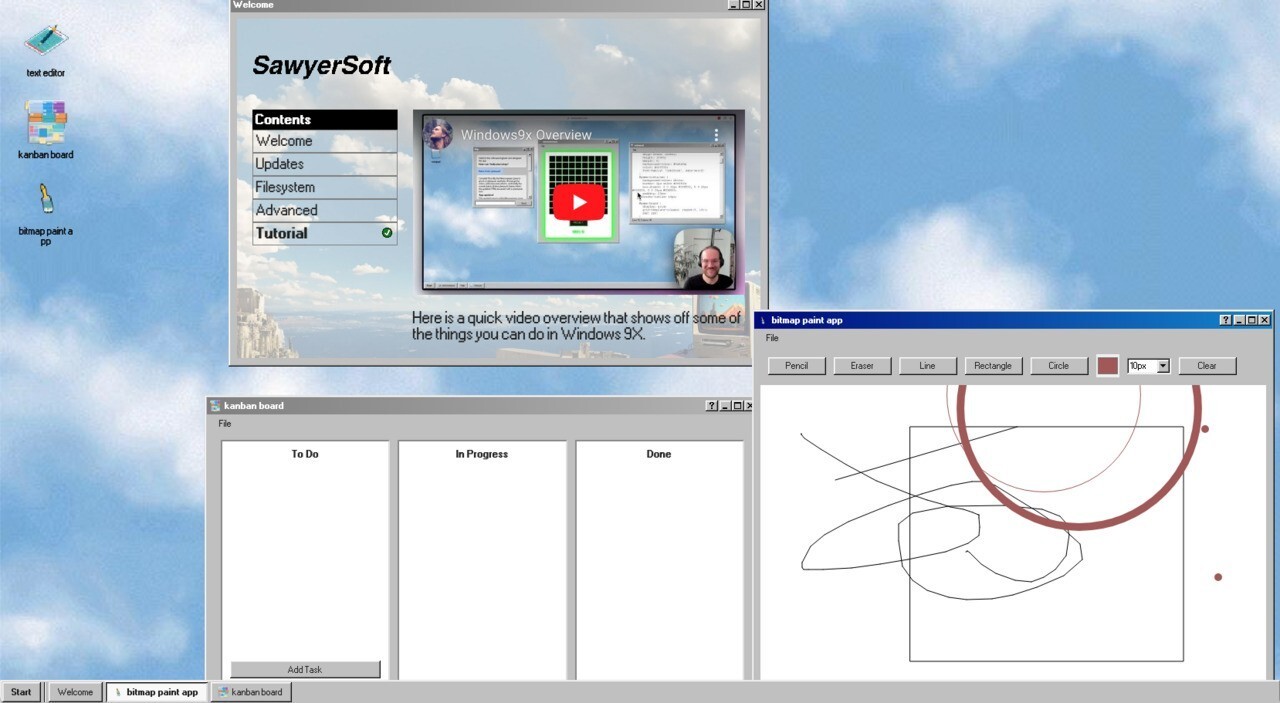Play the Windows9x Overview video
The width and height of the screenshot is (1280, 703).
(578, 202)
